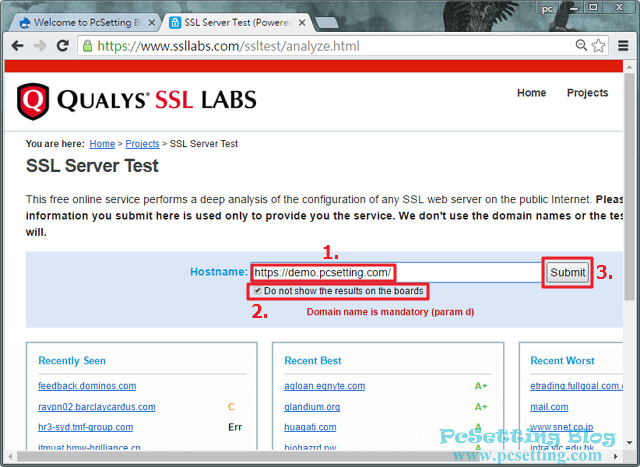Bookmark this page with the star icon
The width and height of the screenshot is (640, 467).
click(599, 46)
